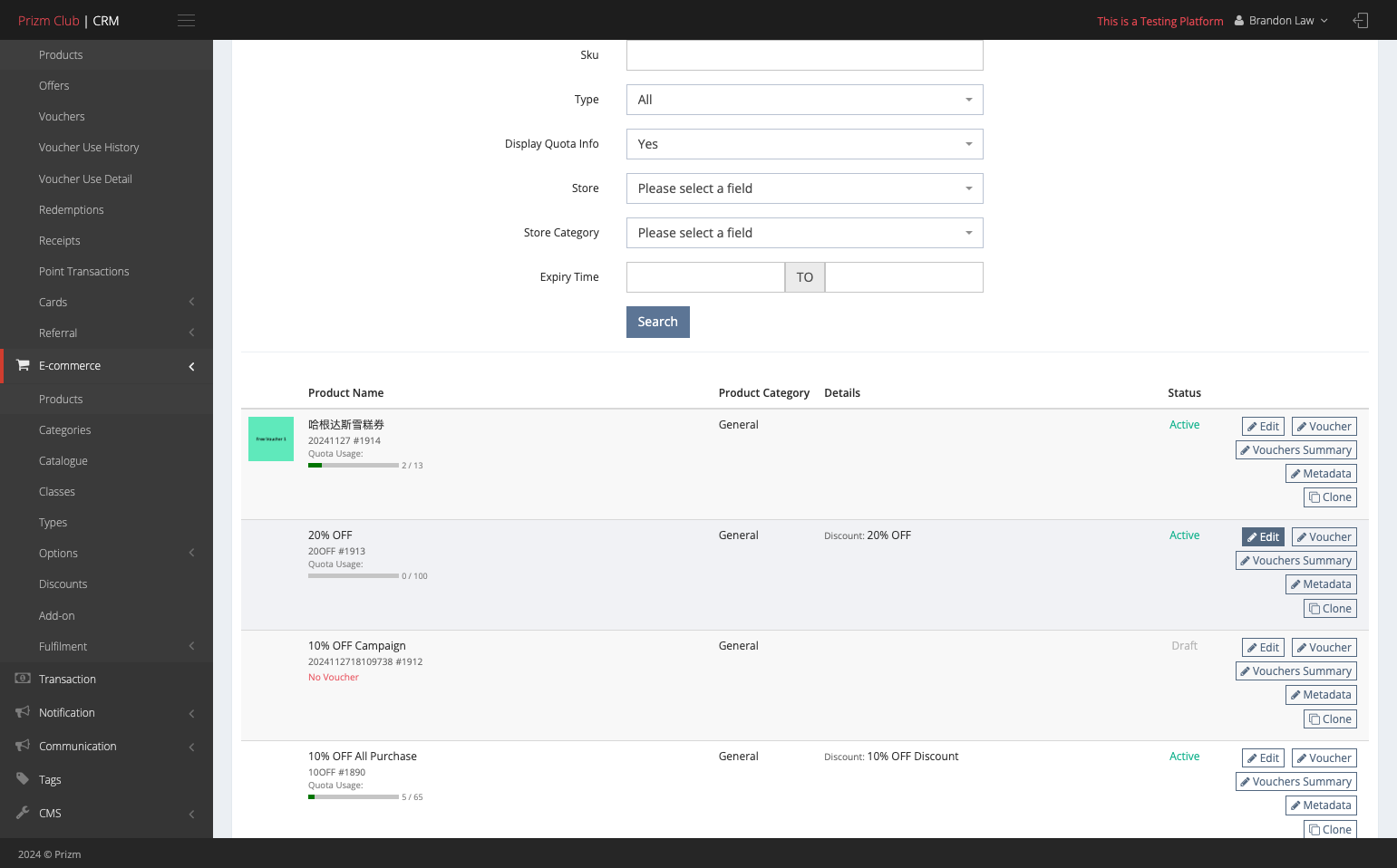Open the Display Quota Info dropdown
The height and width of the screenshot is (868, 1397).
coord(804,144)
